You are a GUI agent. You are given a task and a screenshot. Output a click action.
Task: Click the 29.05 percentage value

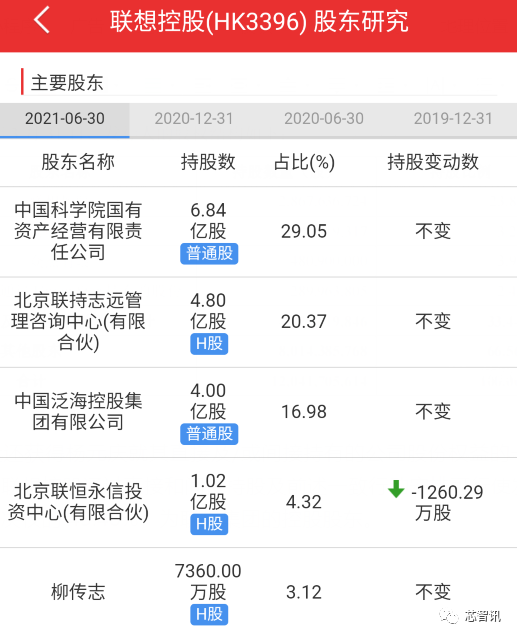(x=304, y=231)
